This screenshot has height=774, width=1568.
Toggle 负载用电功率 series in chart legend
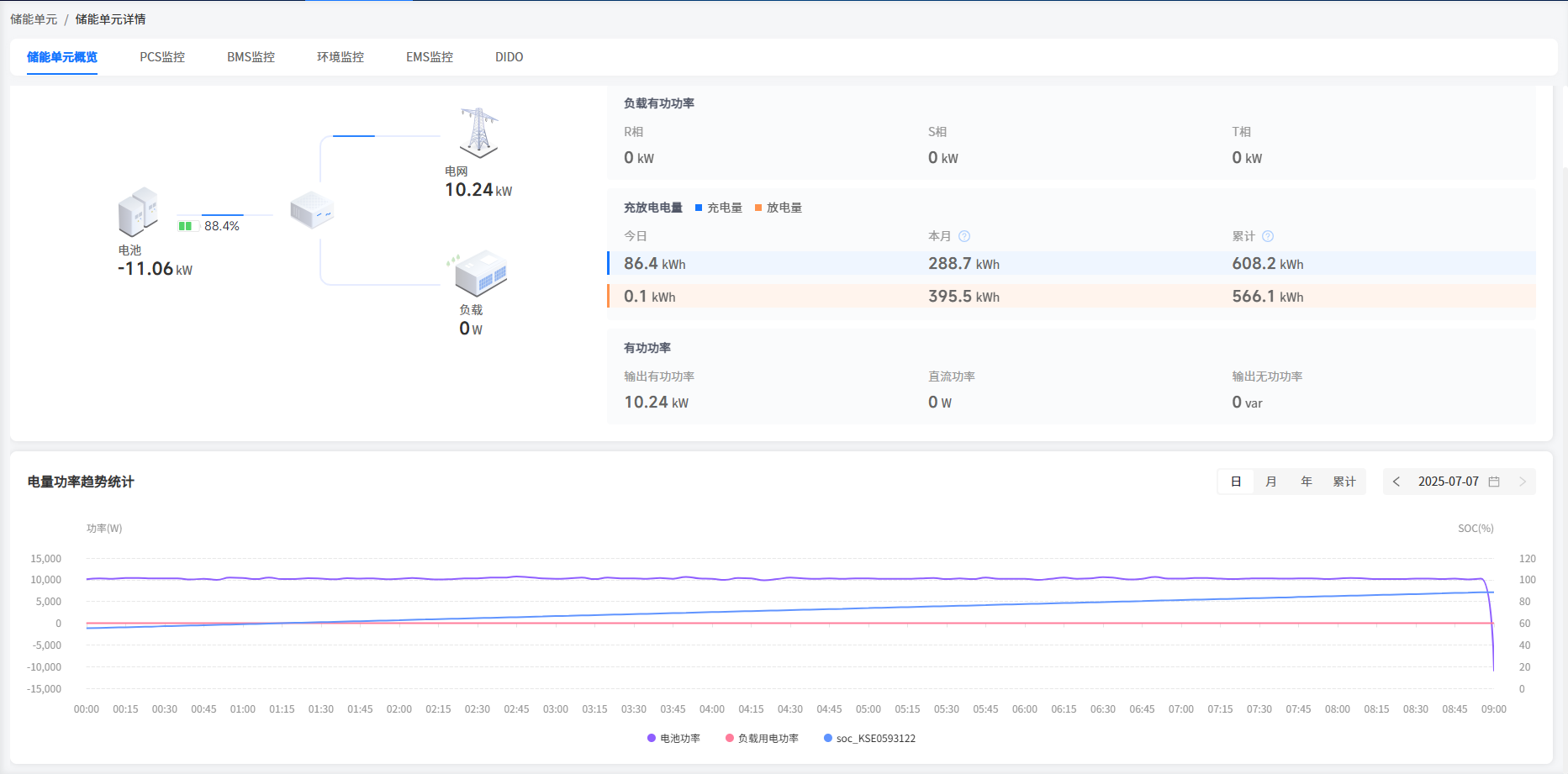coord(762,739)
